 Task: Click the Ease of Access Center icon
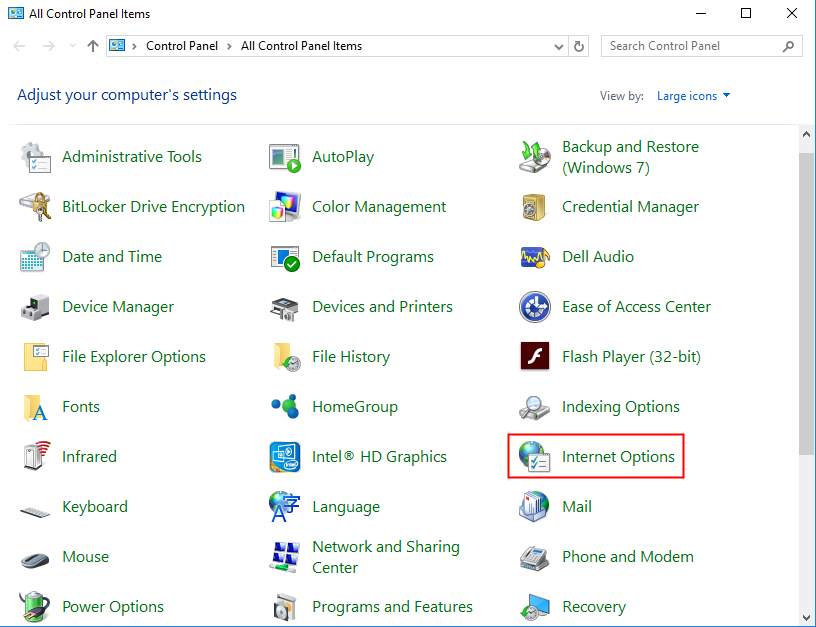tap(535, 307)
